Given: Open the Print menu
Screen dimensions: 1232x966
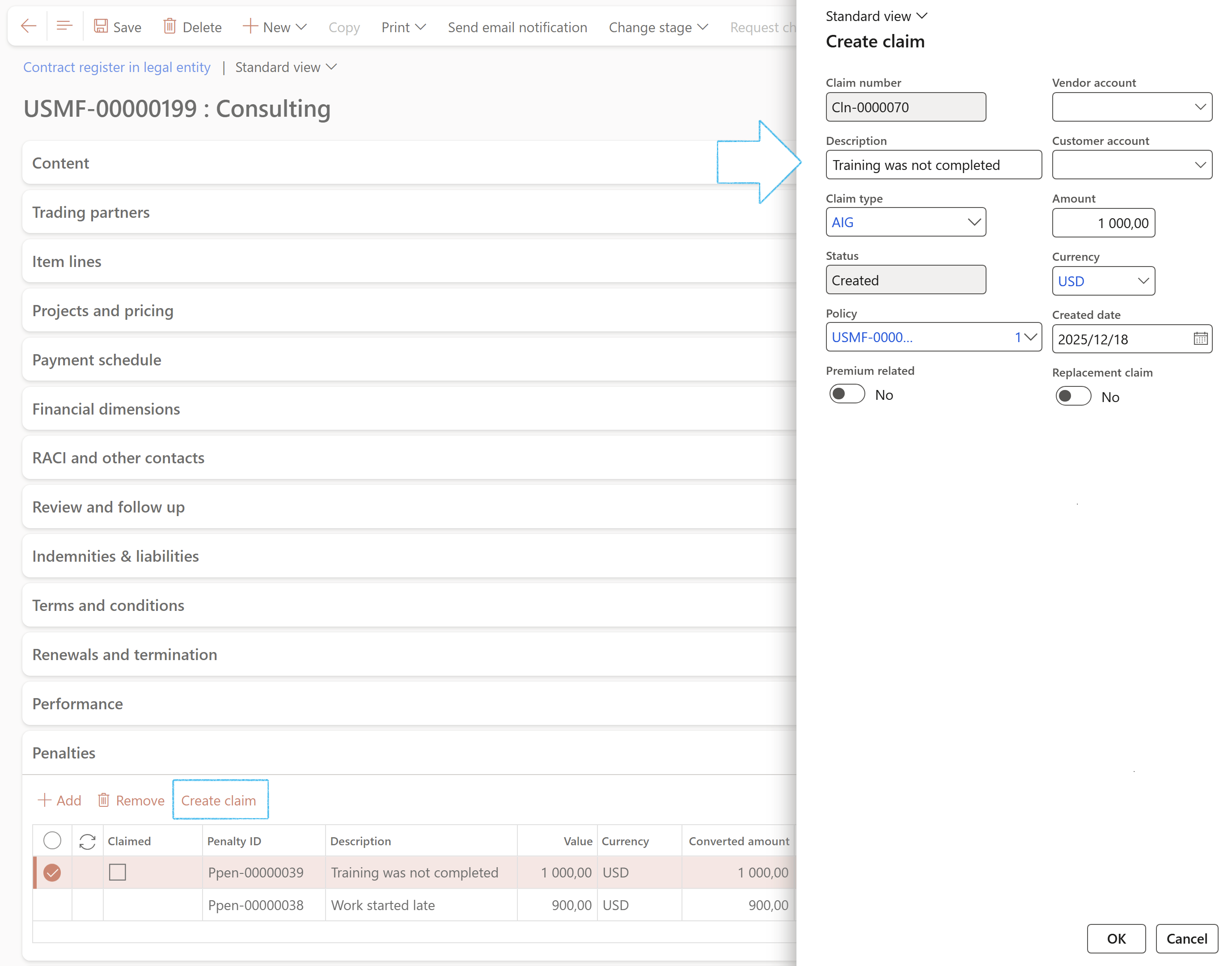Looking at the screenshot, I should click(403, 27).
